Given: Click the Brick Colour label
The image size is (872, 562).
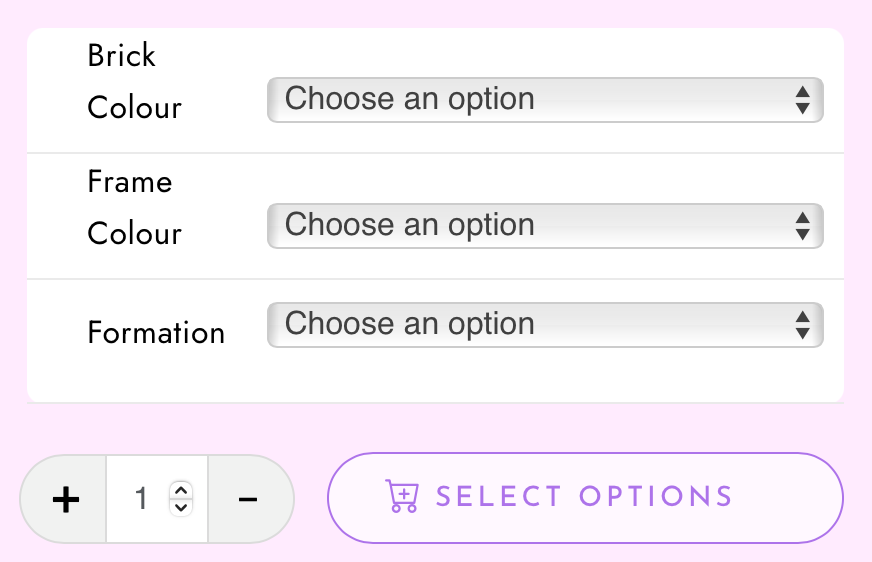Looking at the screenshot, I should coord(134,107).
